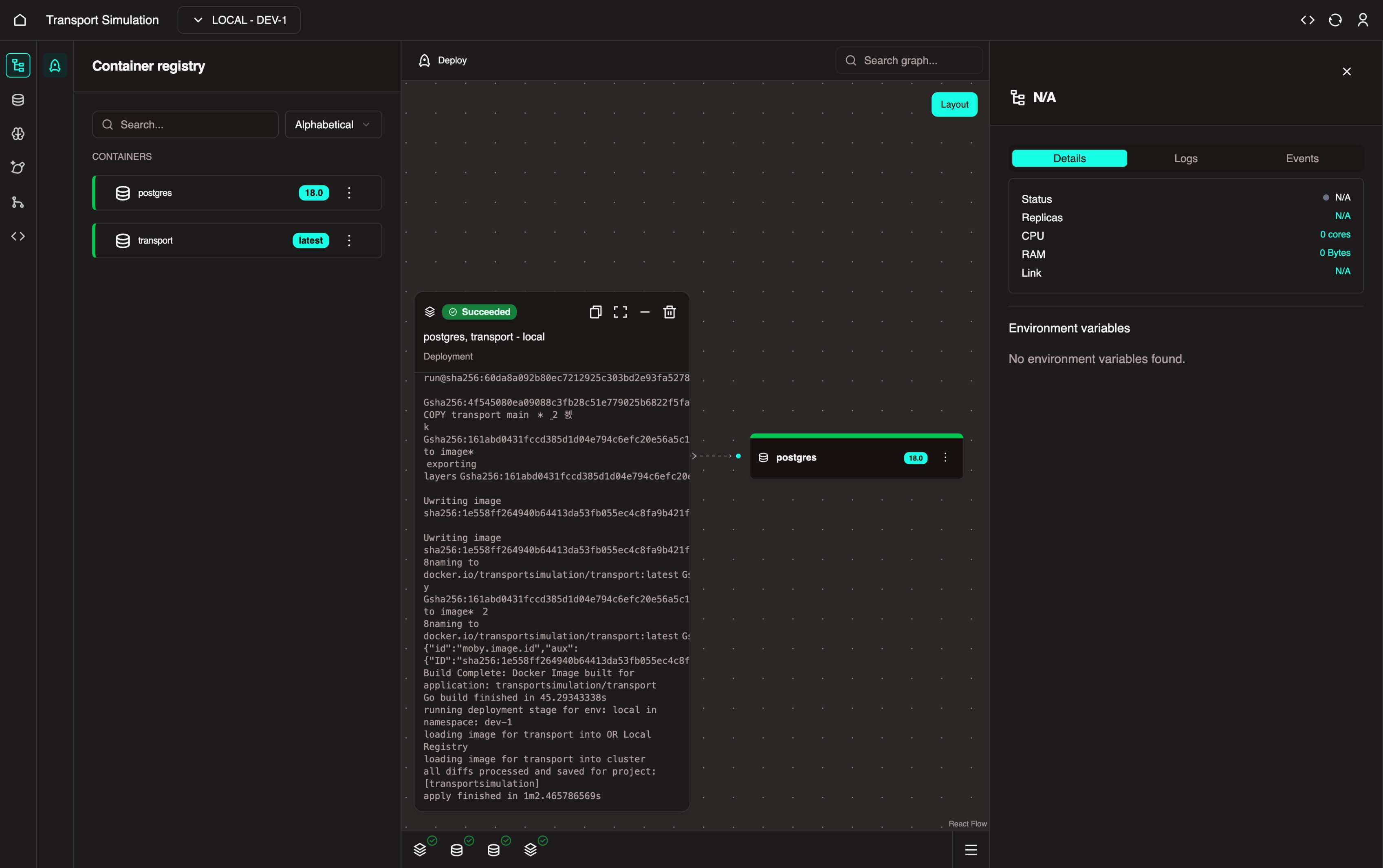Image resolution: width=1383 pixels, height=868 pixels.
Task: Click the '0 cores' CPU value
Action: (x=1335, y=234)
